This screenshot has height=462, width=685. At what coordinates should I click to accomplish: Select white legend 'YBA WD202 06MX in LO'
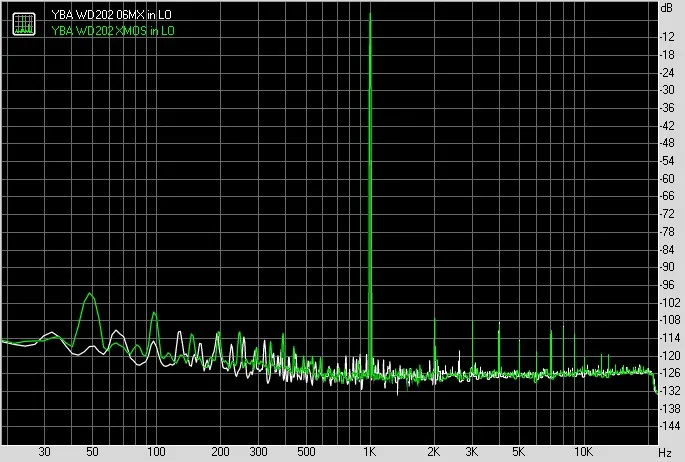[x=111, y=15]
